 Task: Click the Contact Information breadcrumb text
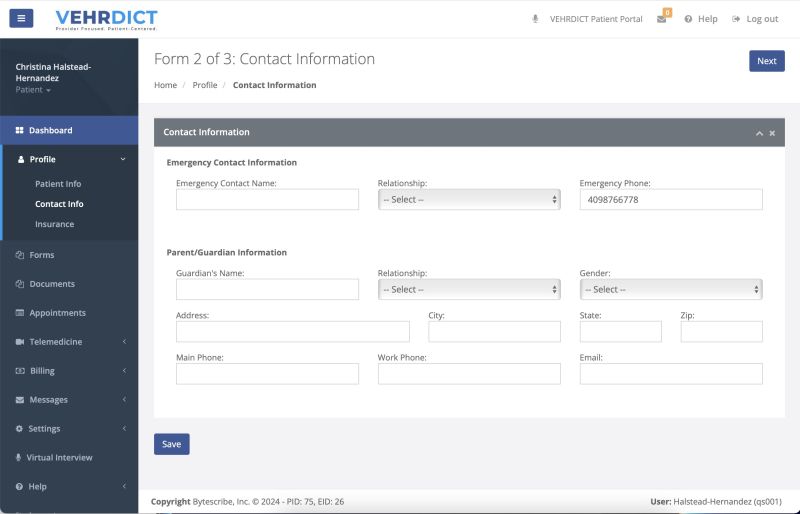pyautogui.click(x=274, y=85)
